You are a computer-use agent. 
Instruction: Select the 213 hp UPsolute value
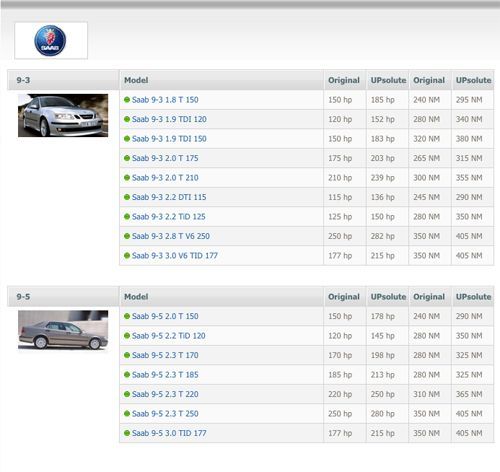point(383,375)
